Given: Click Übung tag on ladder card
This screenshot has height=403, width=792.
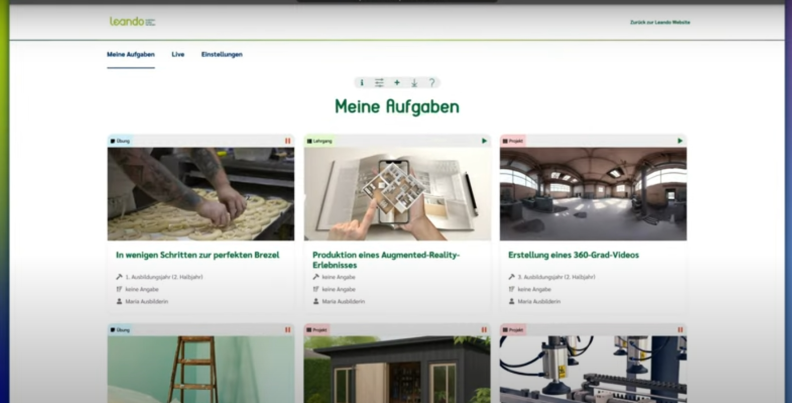Looking at the screenshot, I should point(120,330).
